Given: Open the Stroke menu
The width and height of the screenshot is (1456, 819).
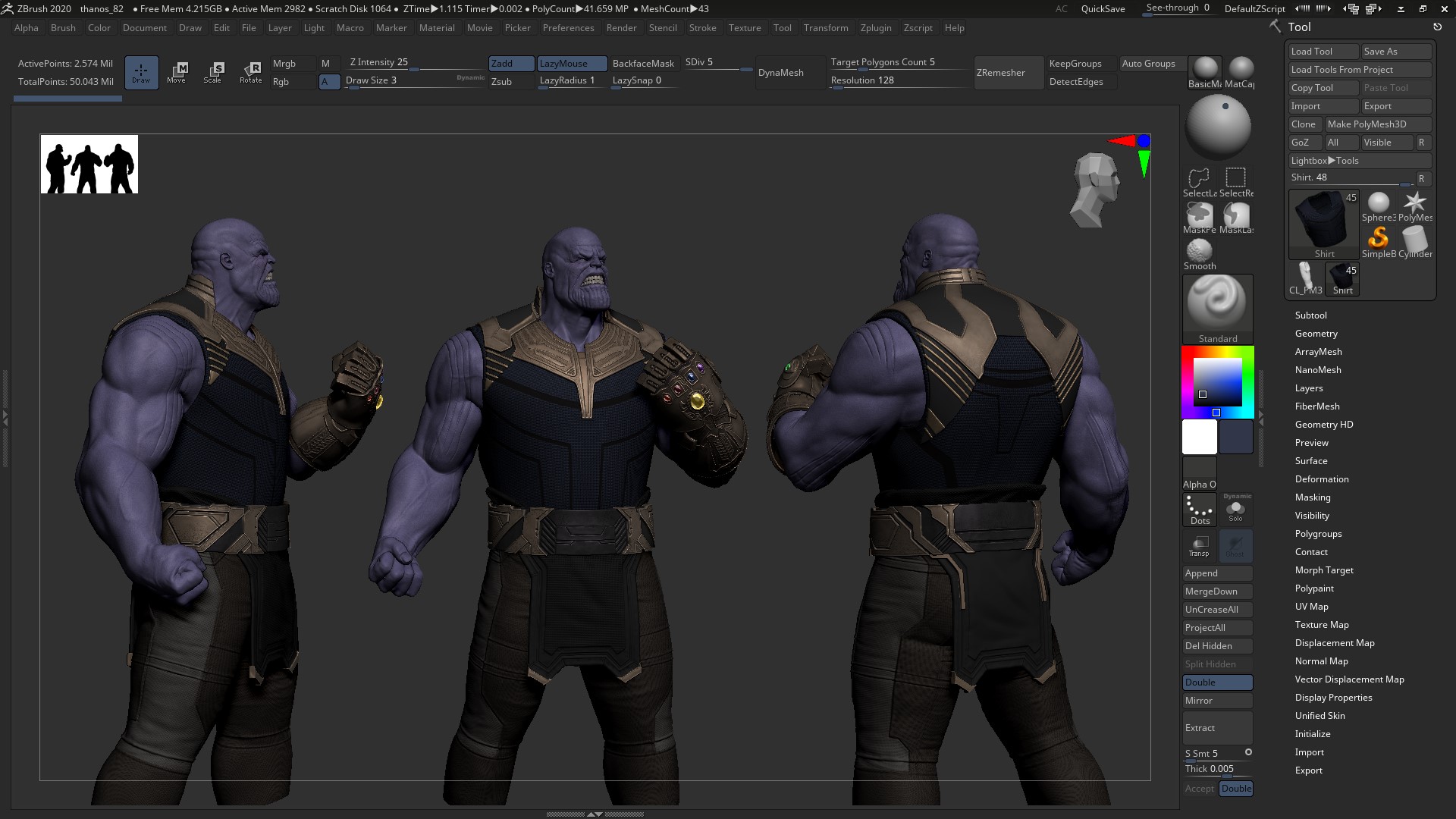Looking at the screenshot, I should click(702, 28).
